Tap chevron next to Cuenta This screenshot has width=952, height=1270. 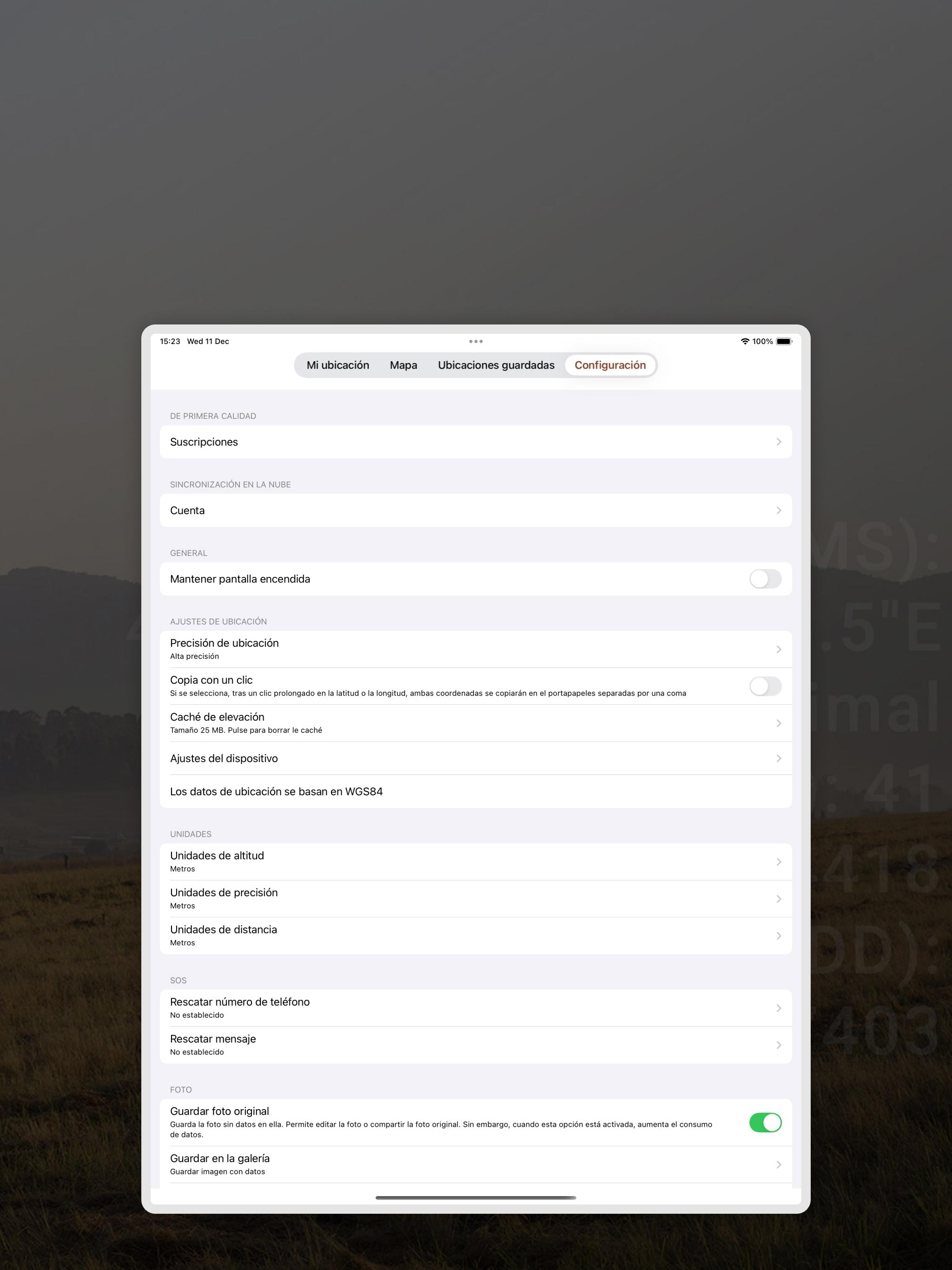click(778, 510)
